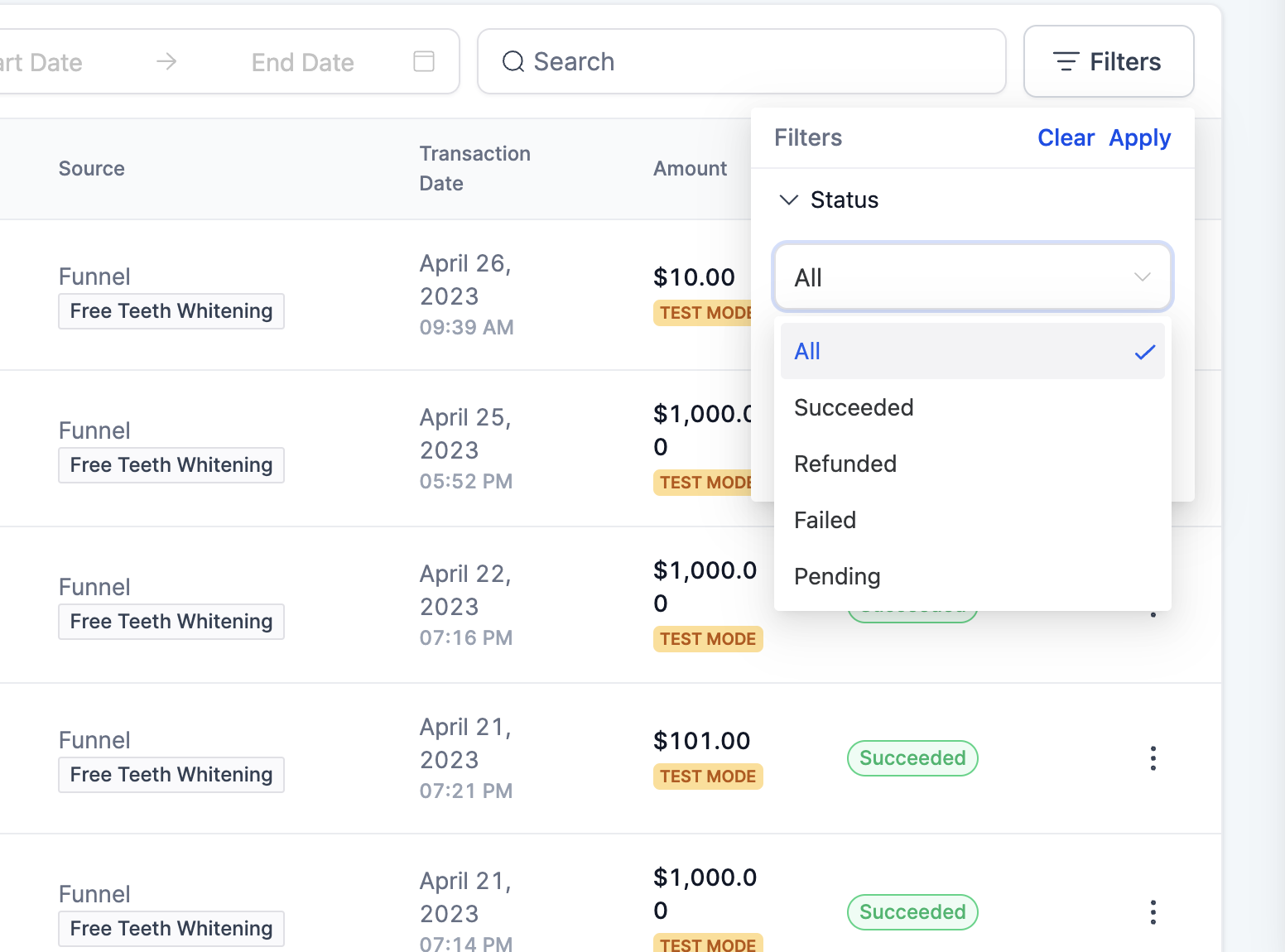Screen dimensions: 1285x952
Task: Click the calendar icon beside End Date
Action: [x=424, y=61]
